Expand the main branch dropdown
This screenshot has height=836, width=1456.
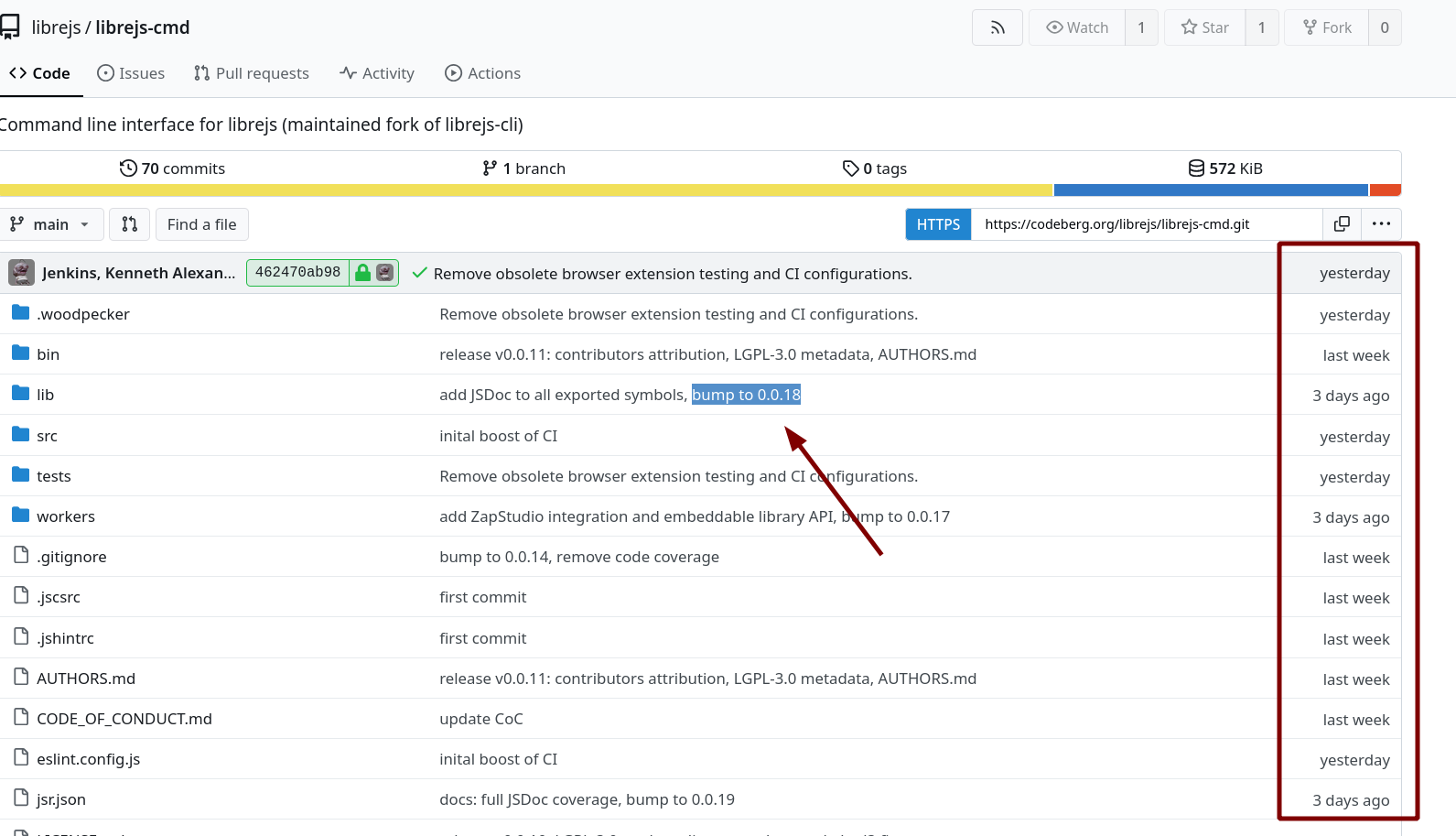[50, 224]
